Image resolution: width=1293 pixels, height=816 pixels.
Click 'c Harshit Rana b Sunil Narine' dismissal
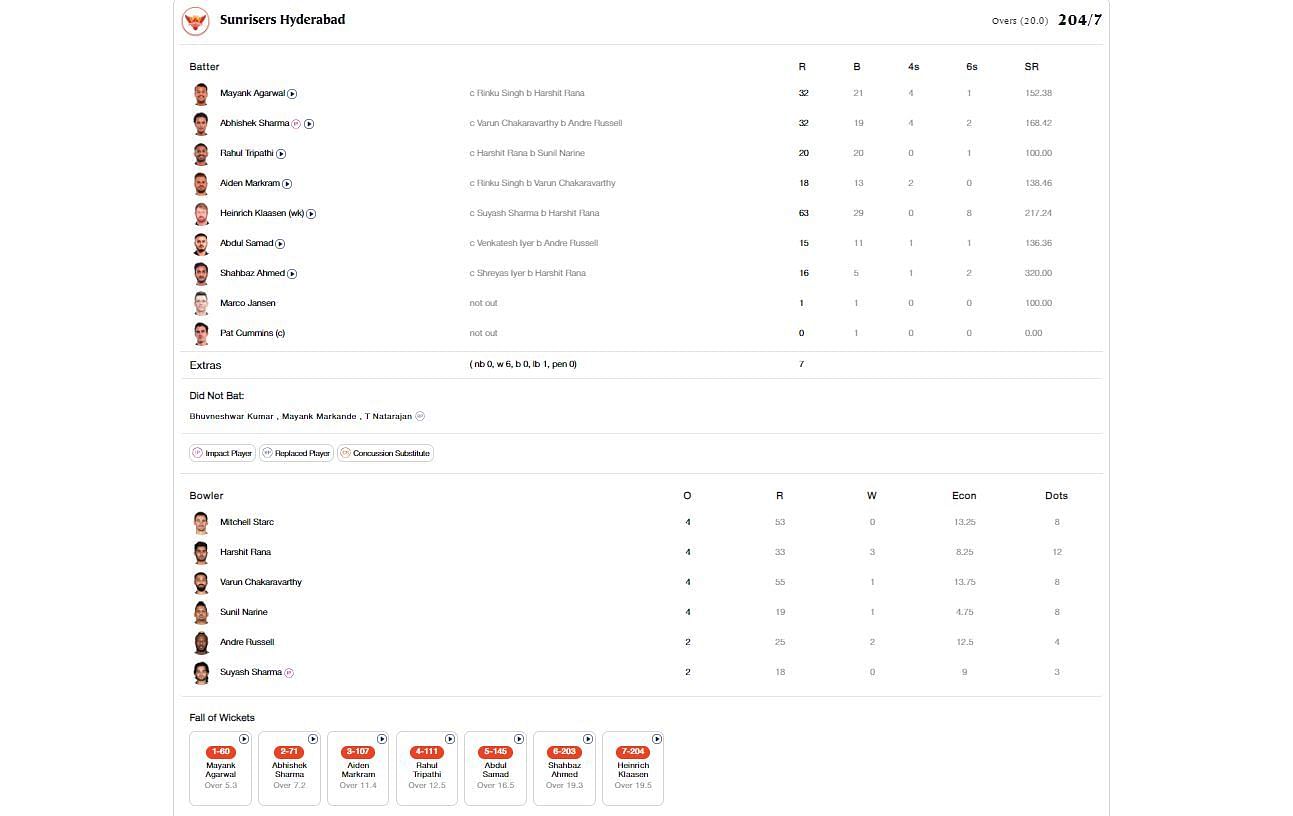tap(527, 153)
